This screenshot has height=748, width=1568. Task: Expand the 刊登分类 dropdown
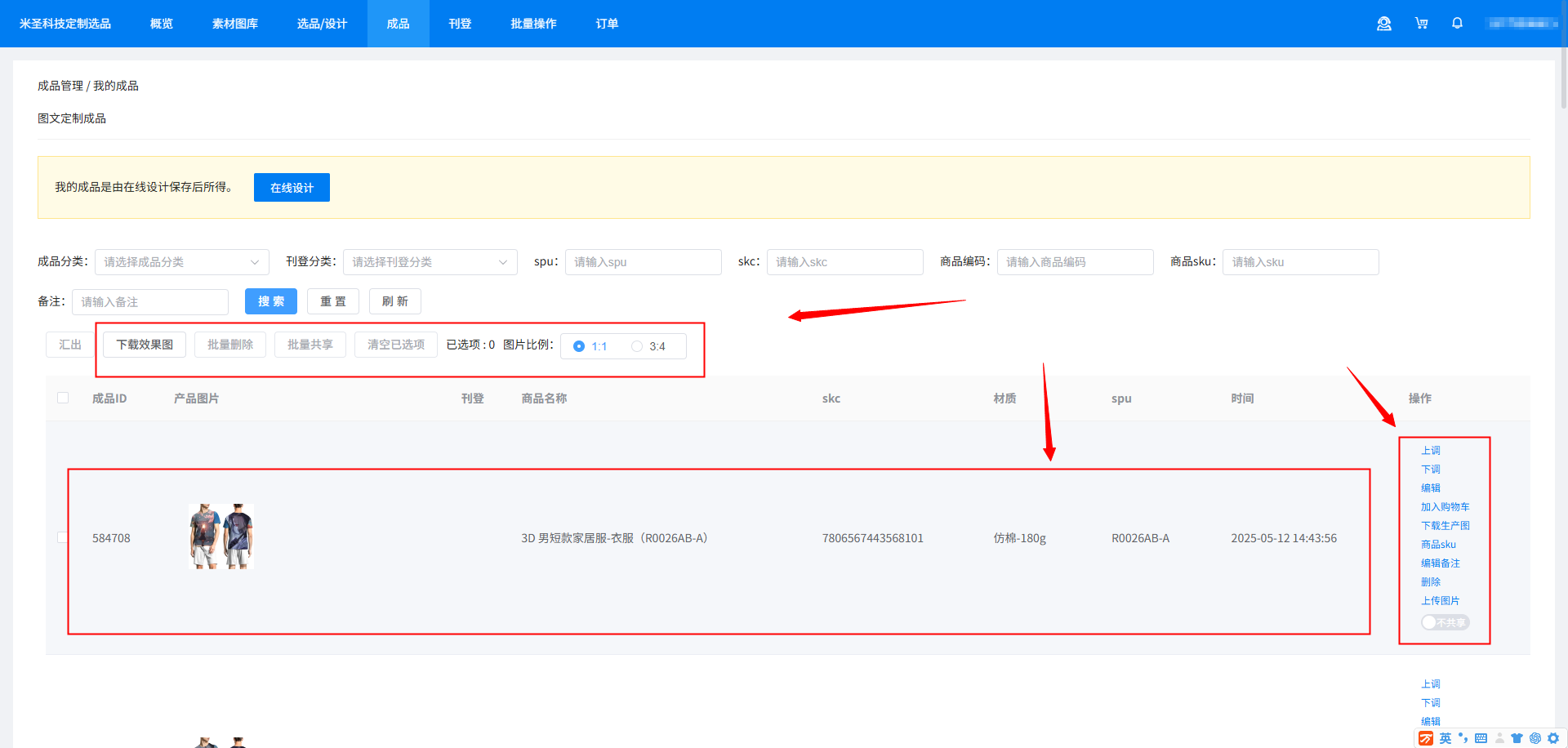(x=430, y=262)
